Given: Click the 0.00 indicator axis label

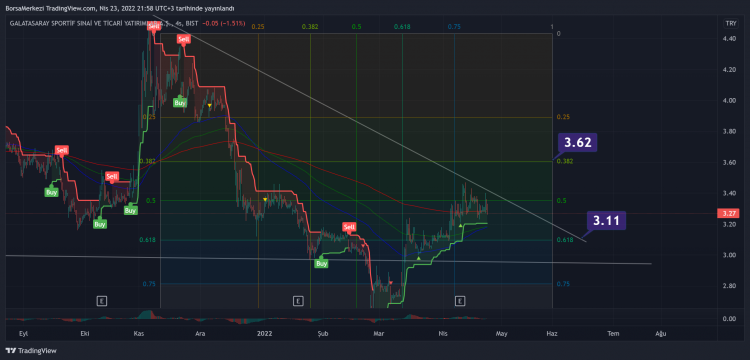Looking at the screenshot, I should click(729, 318).
